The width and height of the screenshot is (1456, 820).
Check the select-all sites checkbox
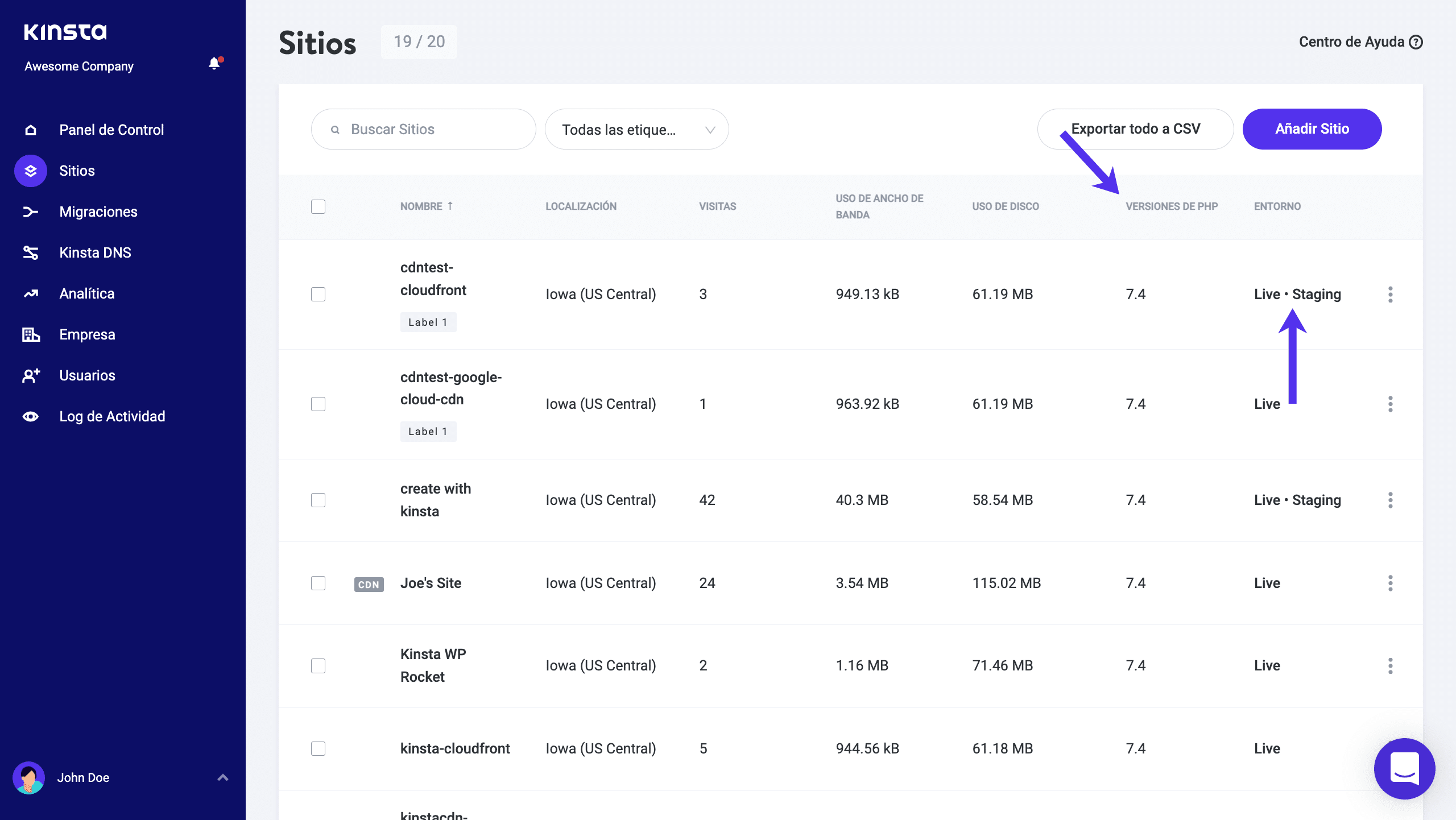pos(318,206)
